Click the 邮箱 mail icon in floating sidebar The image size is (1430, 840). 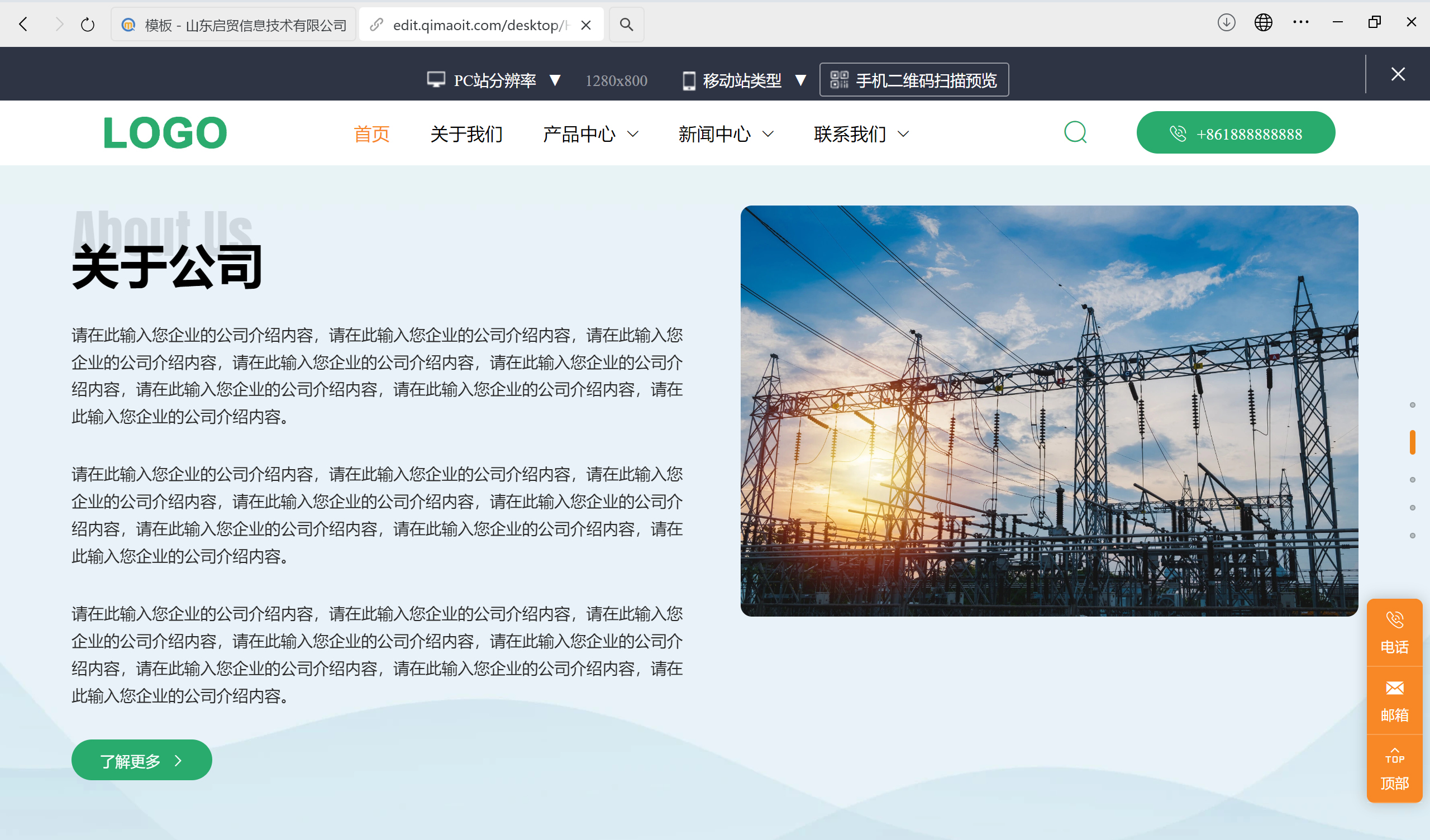point(1394,689)
